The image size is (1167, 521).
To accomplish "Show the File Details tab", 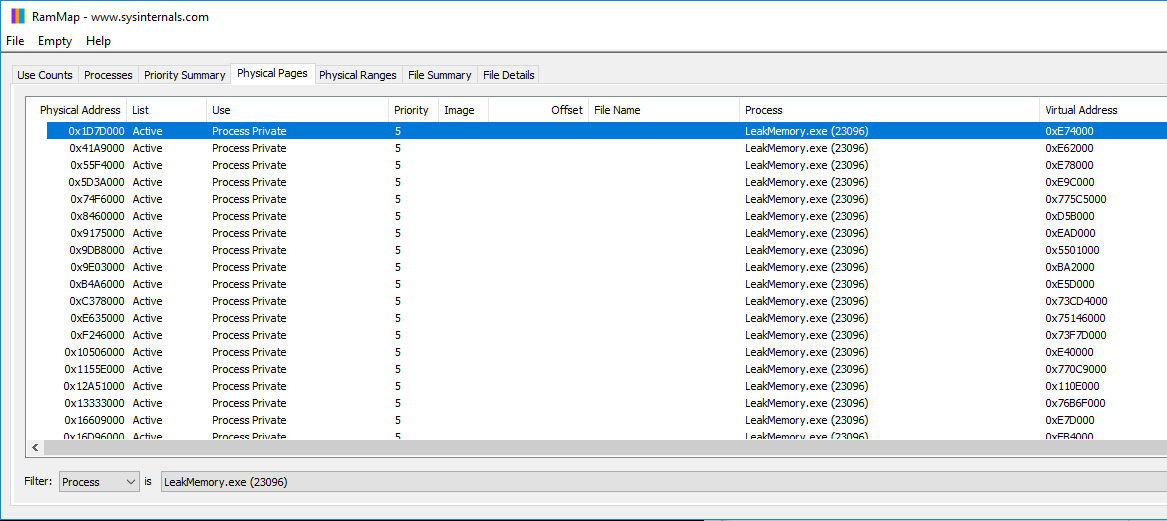I will point(508,75).
